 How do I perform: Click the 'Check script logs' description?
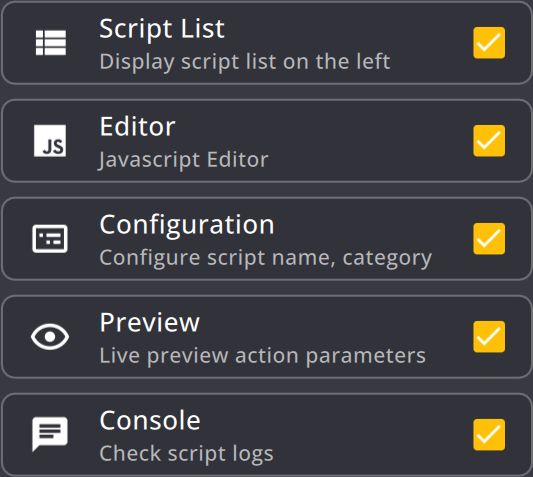pos(186,454)
